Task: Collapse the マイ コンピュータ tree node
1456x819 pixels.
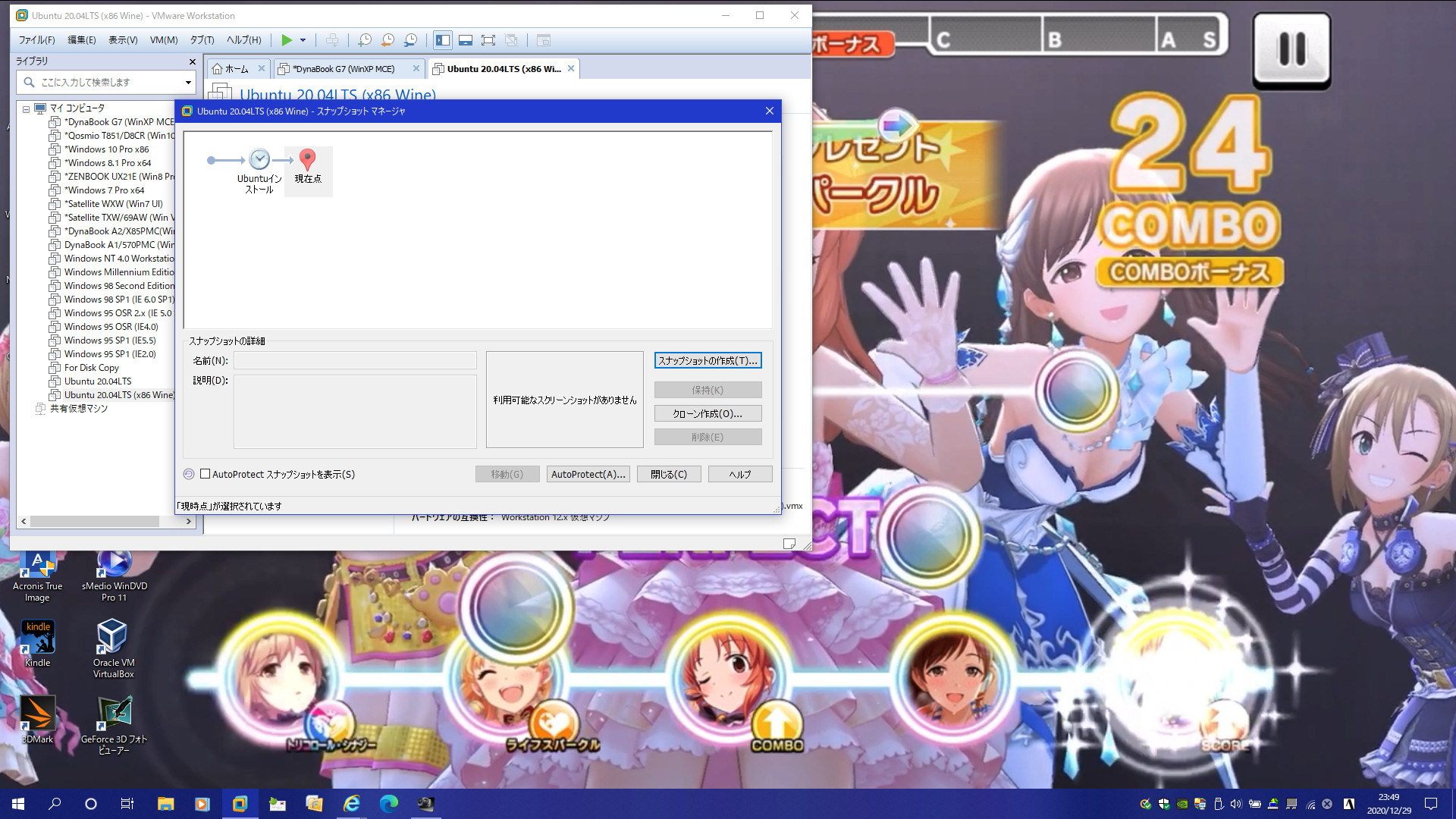Action: pos(26,109)
